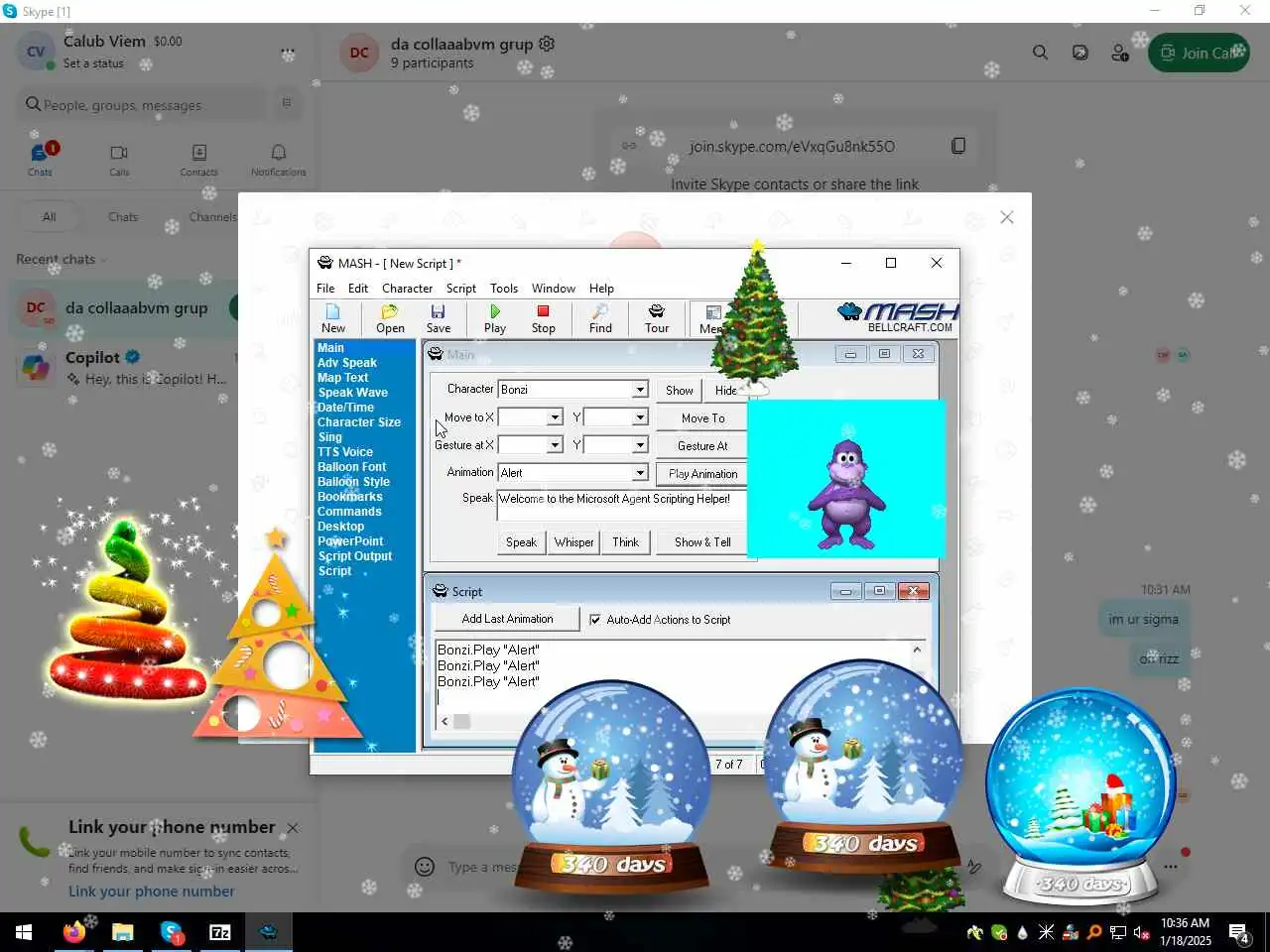
Task: Click the Join Call button in Skype
Action: click(x=1199, y=53)
